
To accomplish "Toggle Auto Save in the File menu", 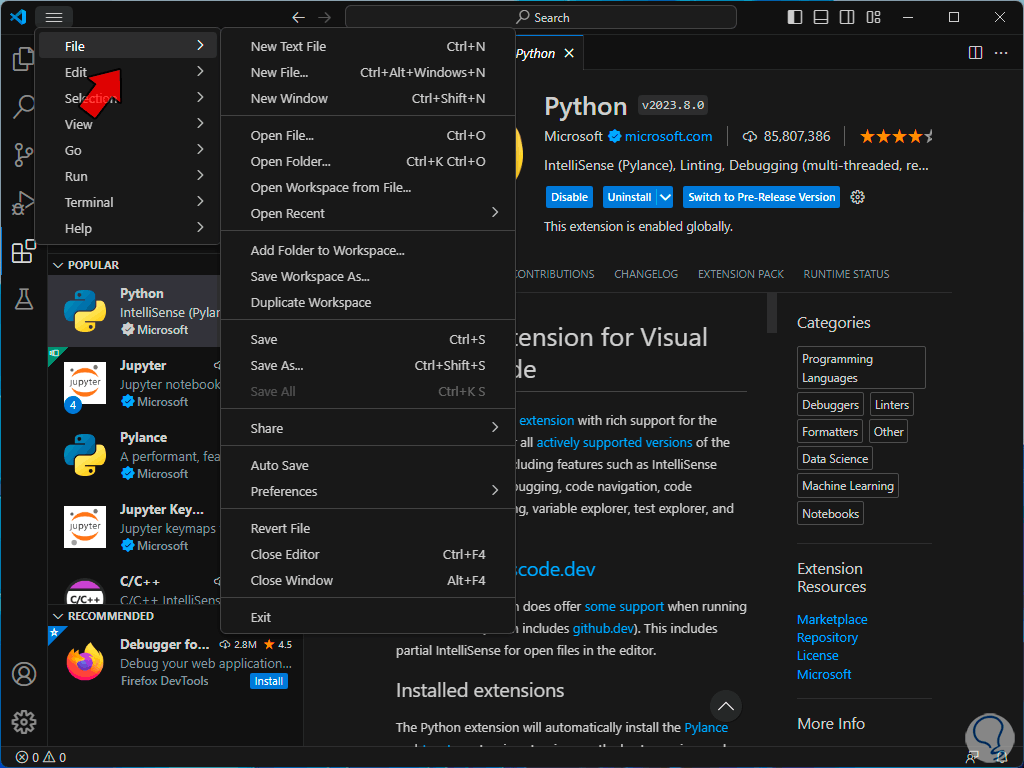I will click(279, 465).
